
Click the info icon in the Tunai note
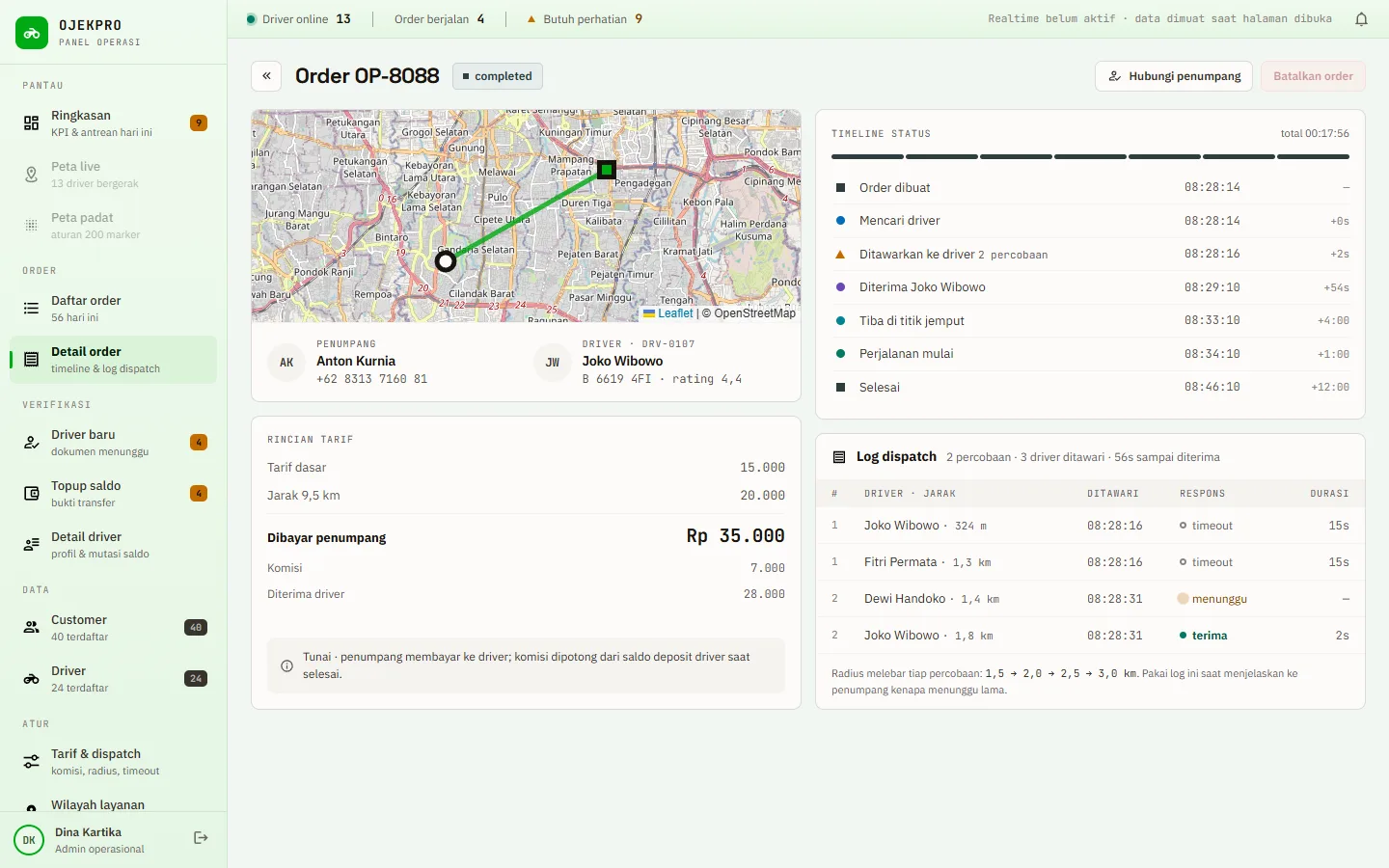pos(286,665)
